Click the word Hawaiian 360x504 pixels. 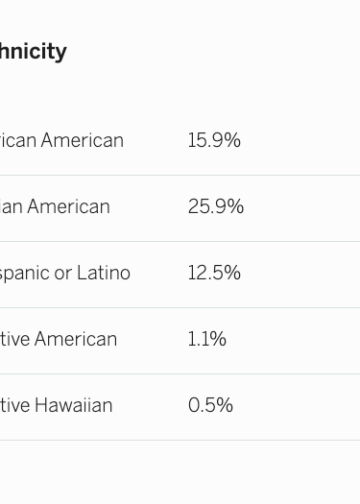click(73, 406)
